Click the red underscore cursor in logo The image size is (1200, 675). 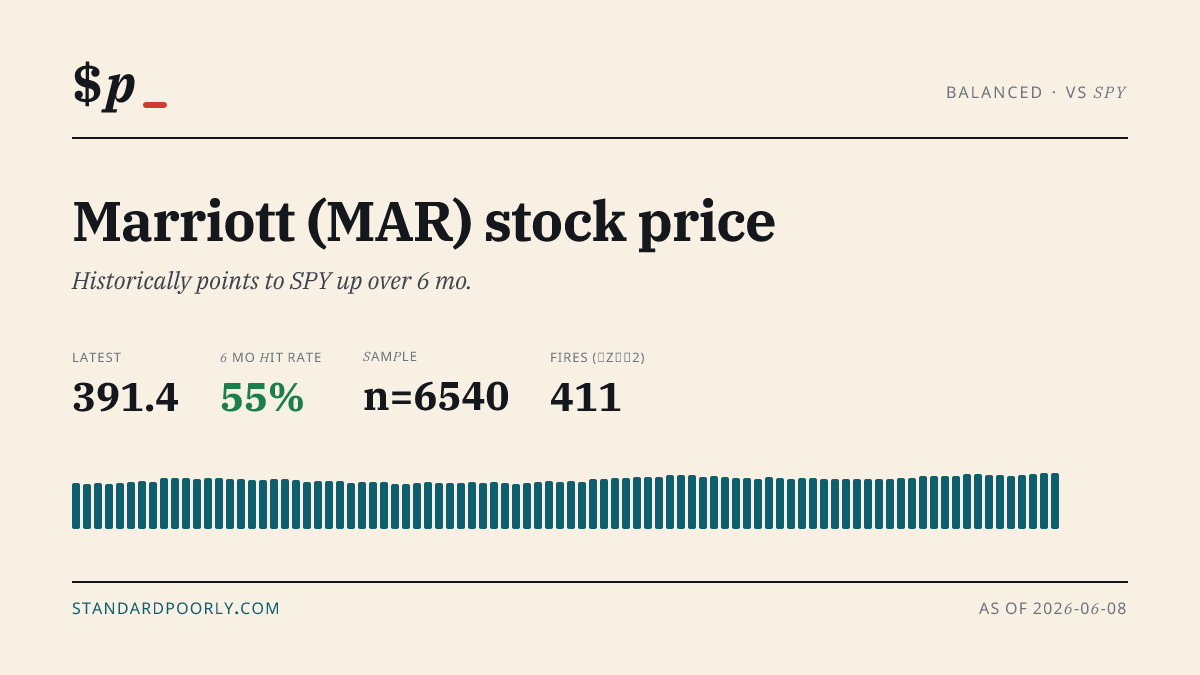(155, 105)
